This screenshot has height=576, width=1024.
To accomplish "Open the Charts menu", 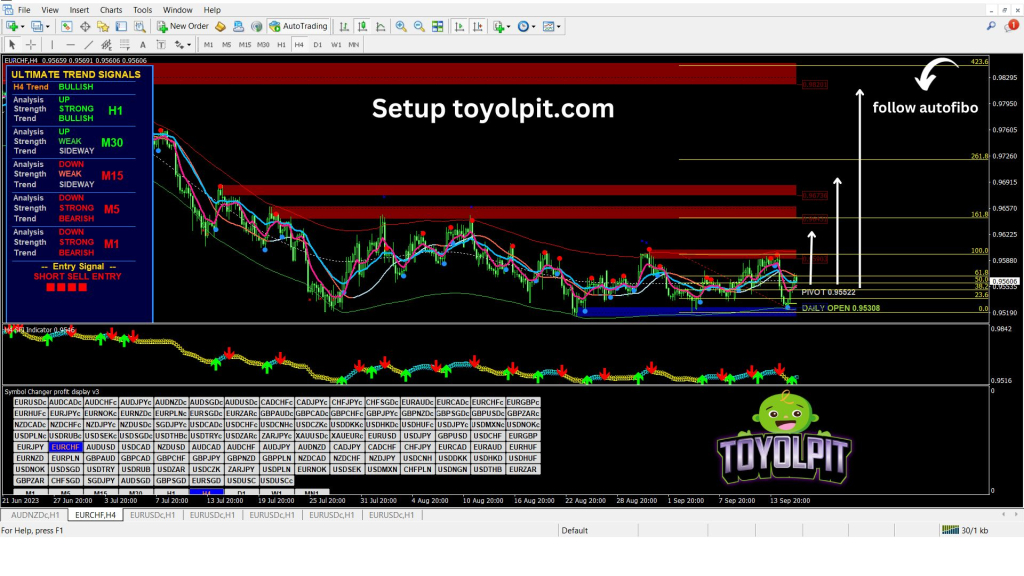I will click(111, 9).
